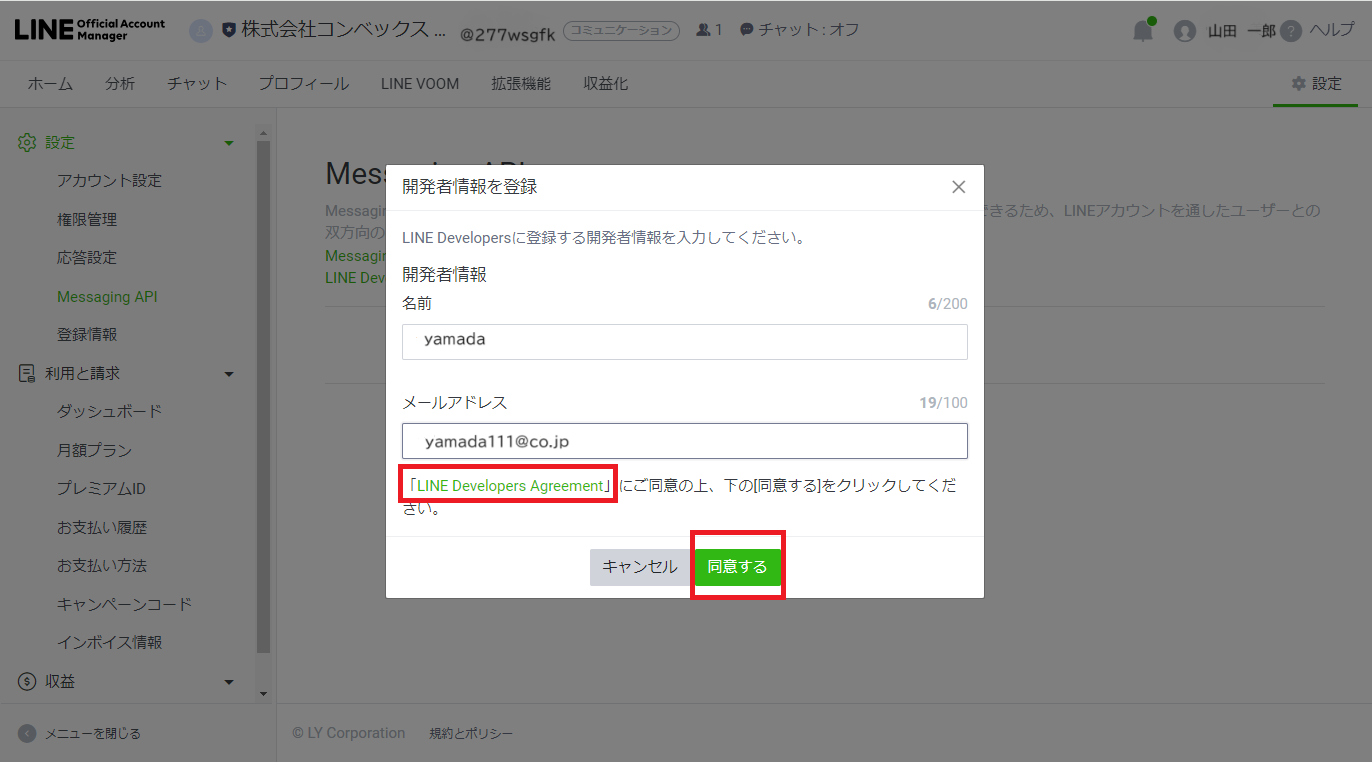Click the sidebar scrollbar up arrow
The image size is (1372, 762).
tap(263, 131)
